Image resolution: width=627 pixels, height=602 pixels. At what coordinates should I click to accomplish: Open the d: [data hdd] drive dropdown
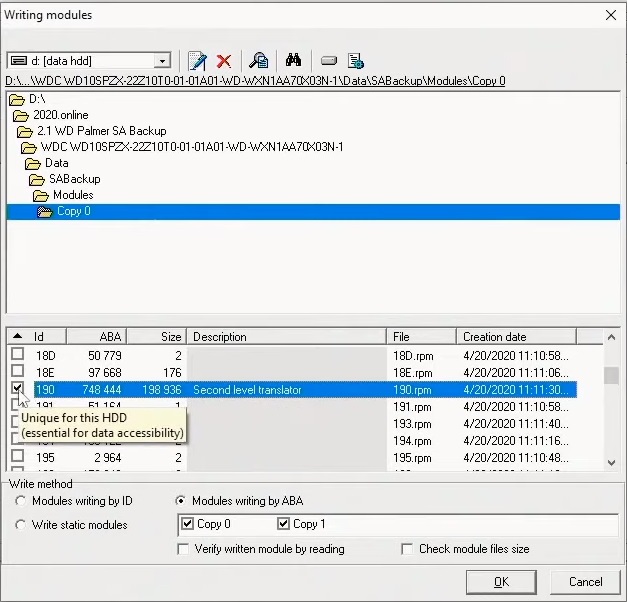click(162, 61)
